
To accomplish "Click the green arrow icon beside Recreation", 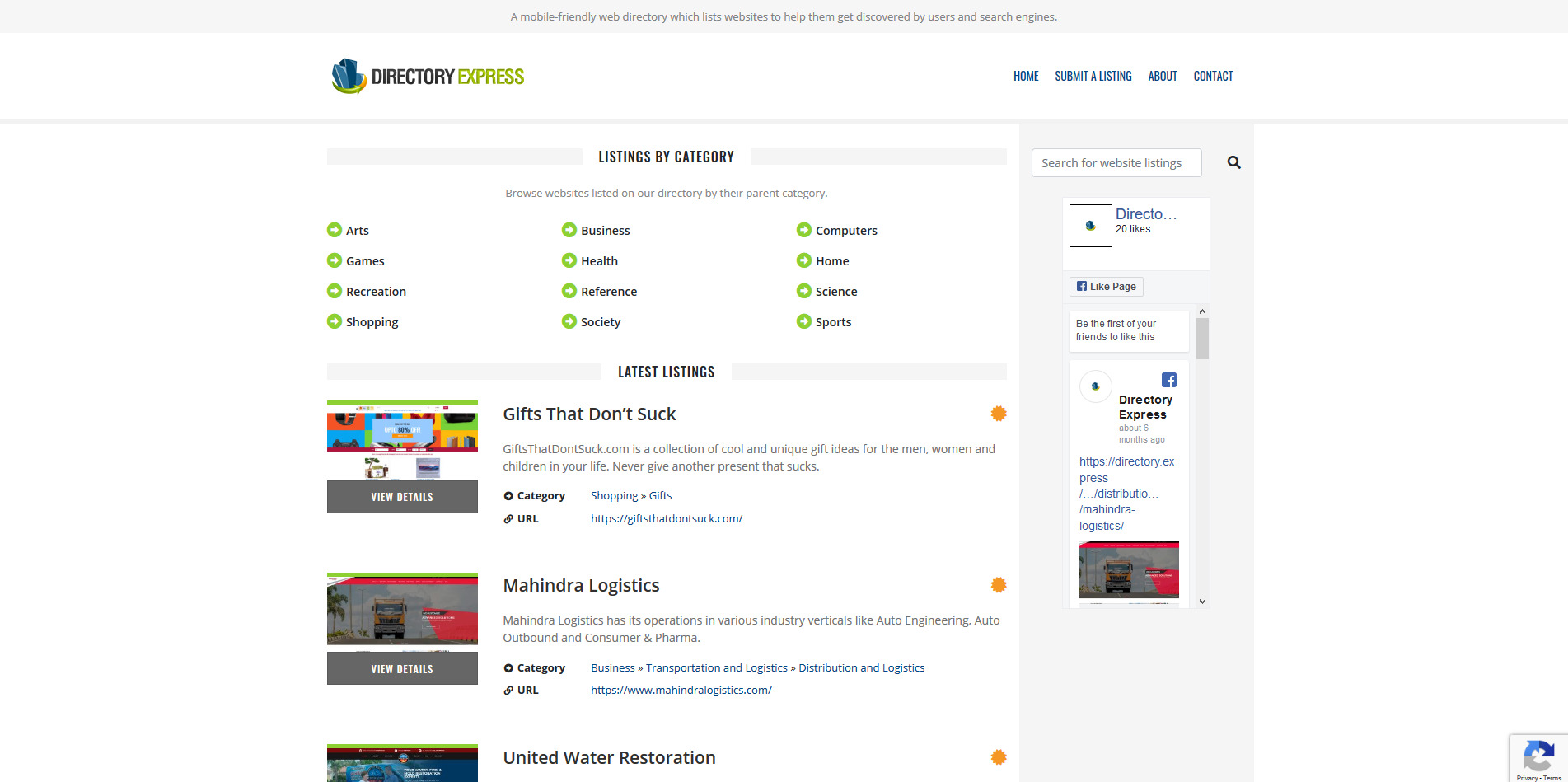I will (335, 291).
